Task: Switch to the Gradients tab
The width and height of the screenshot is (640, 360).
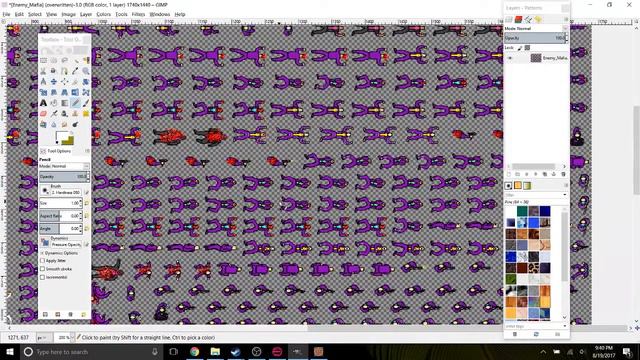Action: [x=527, y=186]
